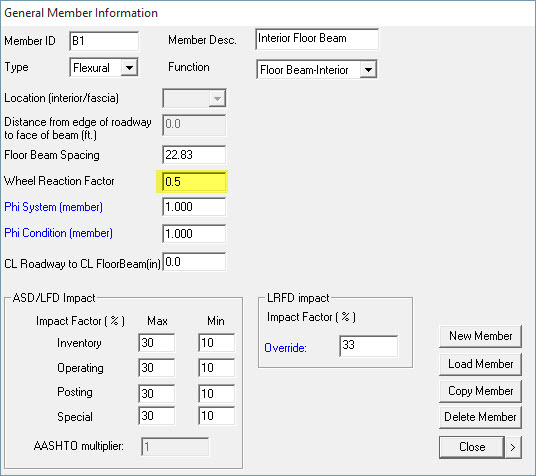Click the Delete Member button
The image size is (536, 476).
[480, 417]
